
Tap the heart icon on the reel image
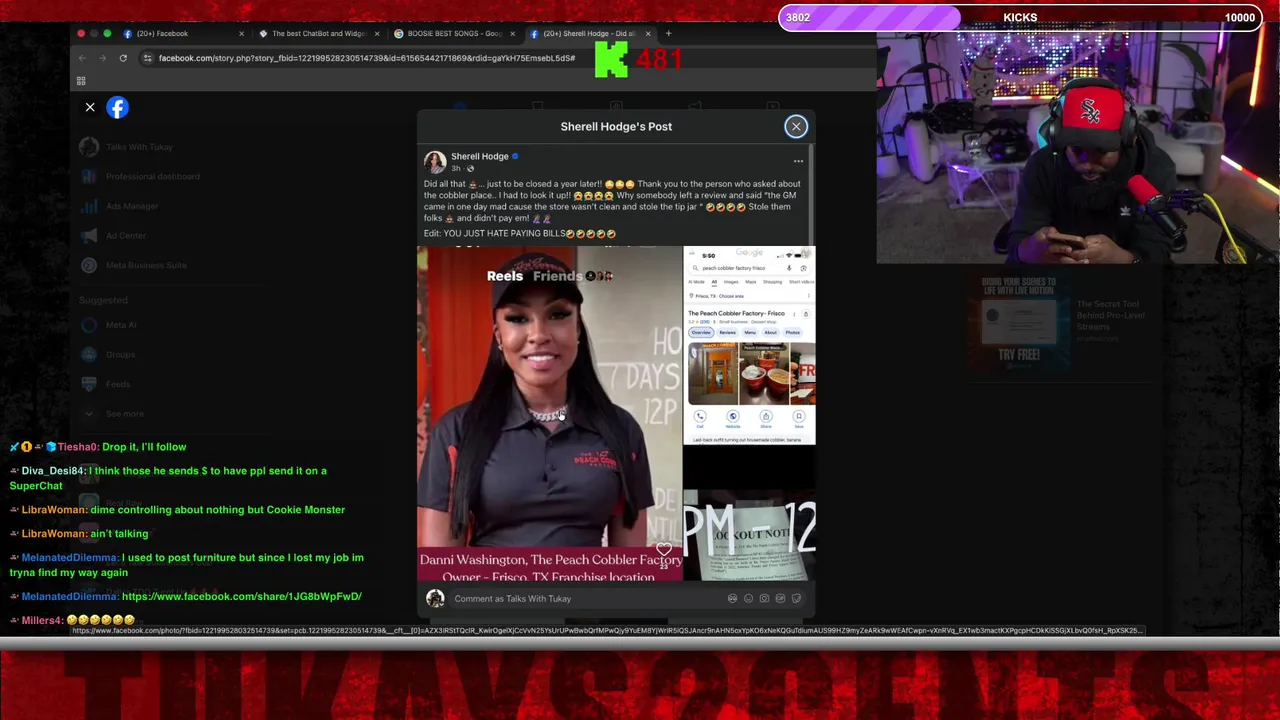[x=664, y=549]
